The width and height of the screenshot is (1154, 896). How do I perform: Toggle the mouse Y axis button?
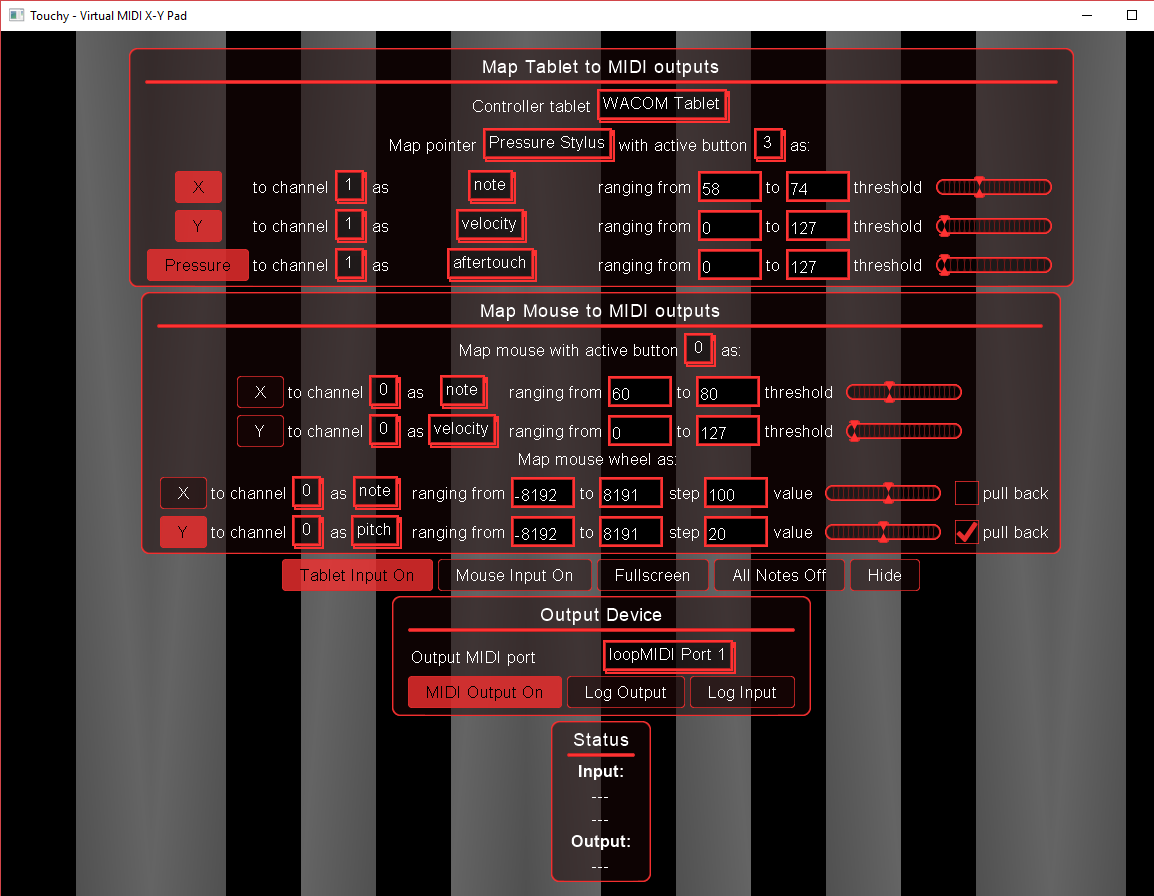point(260,431)
